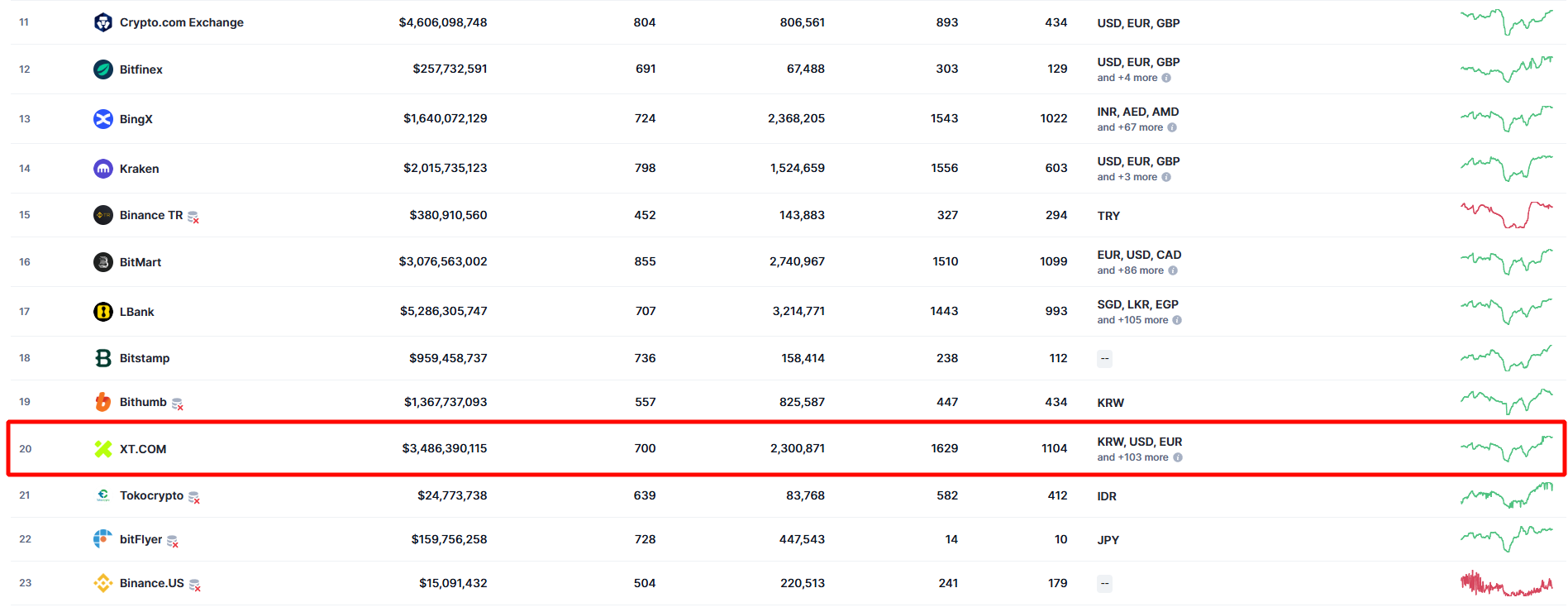
Task: Click the XT.COM green logo icon
Action: (x=102, y=449)
